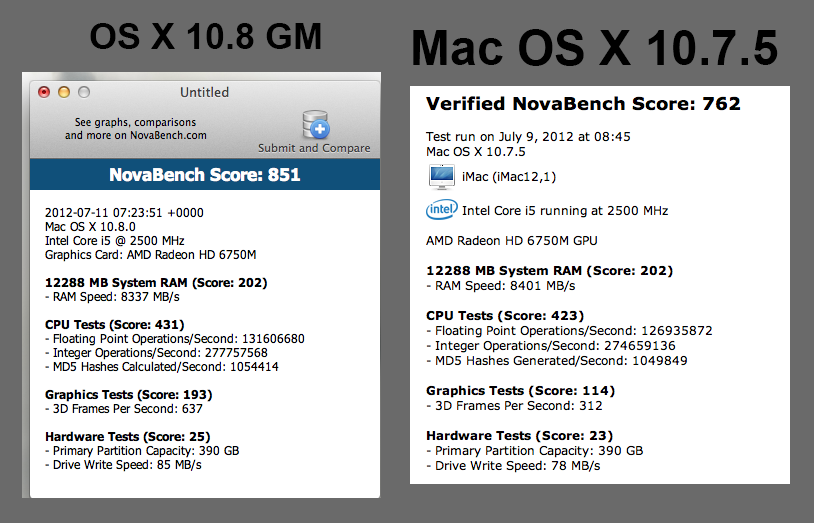Viewport: 814px width, 523px height.
Task: Click AMD Radeon HD 6750M GPU line
Action: [x=511, y=241]
